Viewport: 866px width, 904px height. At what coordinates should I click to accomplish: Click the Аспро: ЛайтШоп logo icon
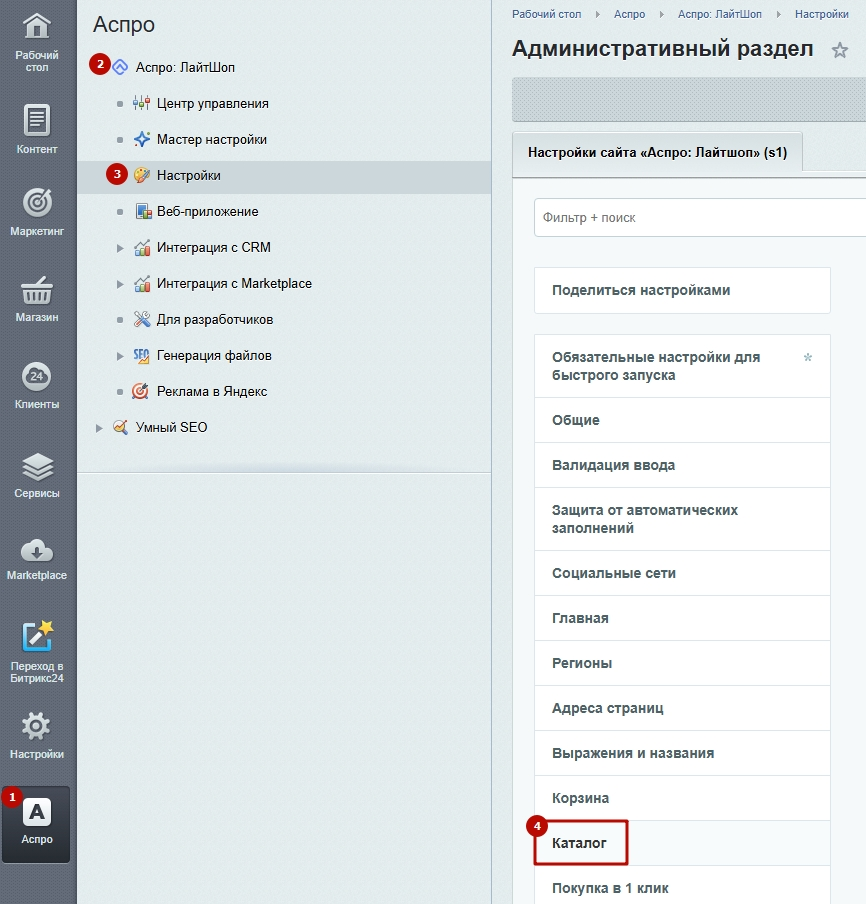point(120,67)
